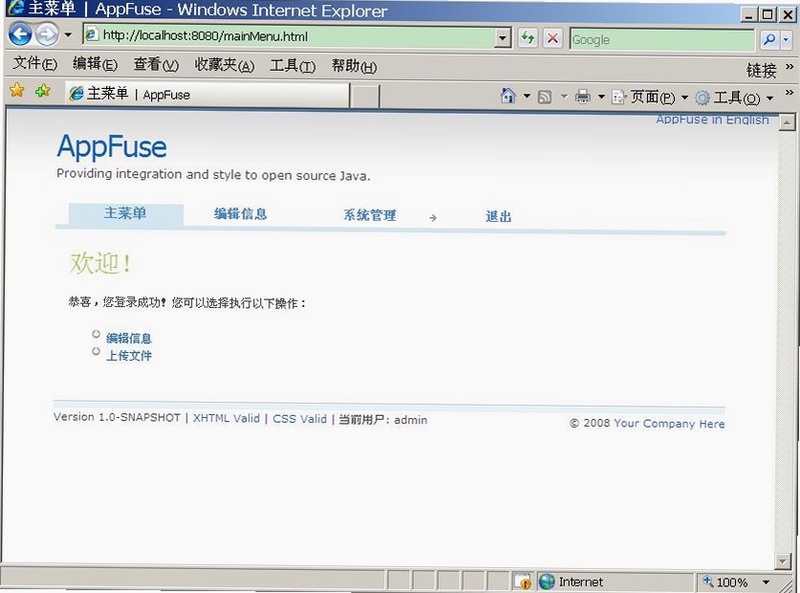This screenshot has width=800, height=593.
Task: Open the 编辑(E) menu
Action: (x=95, y=64)
